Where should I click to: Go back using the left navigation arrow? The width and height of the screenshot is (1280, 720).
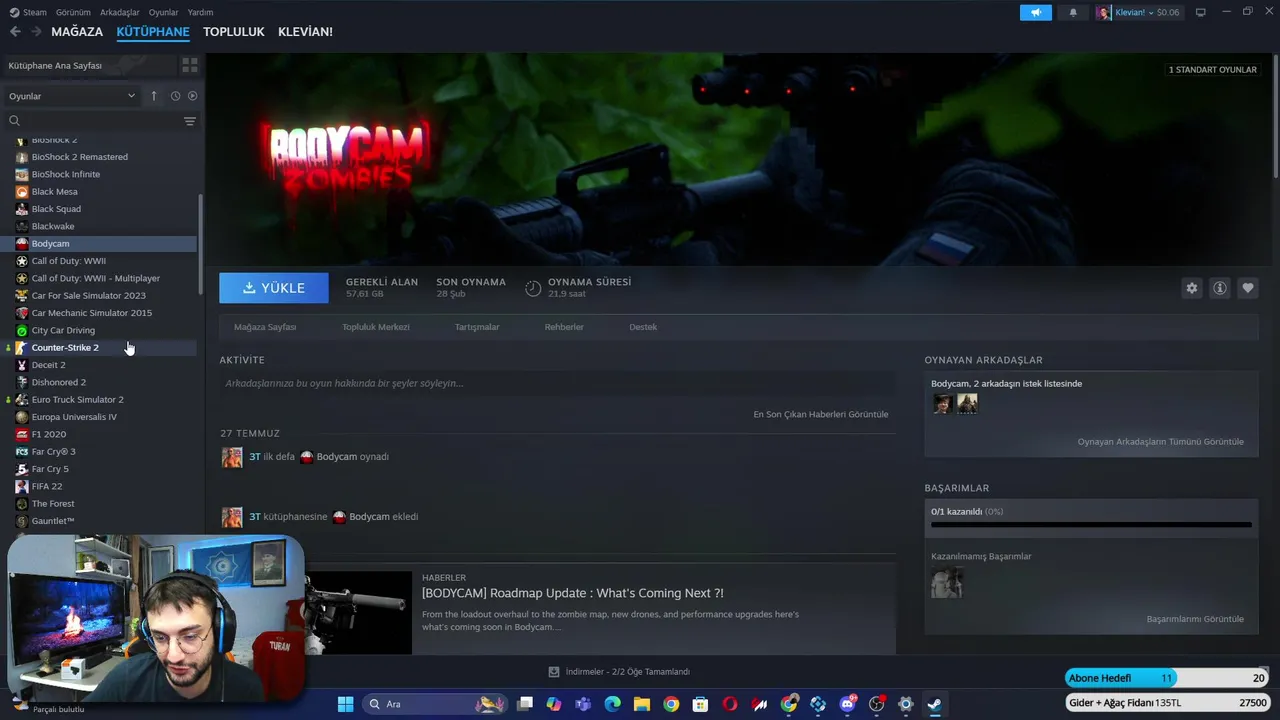click(x=15, y=32)
